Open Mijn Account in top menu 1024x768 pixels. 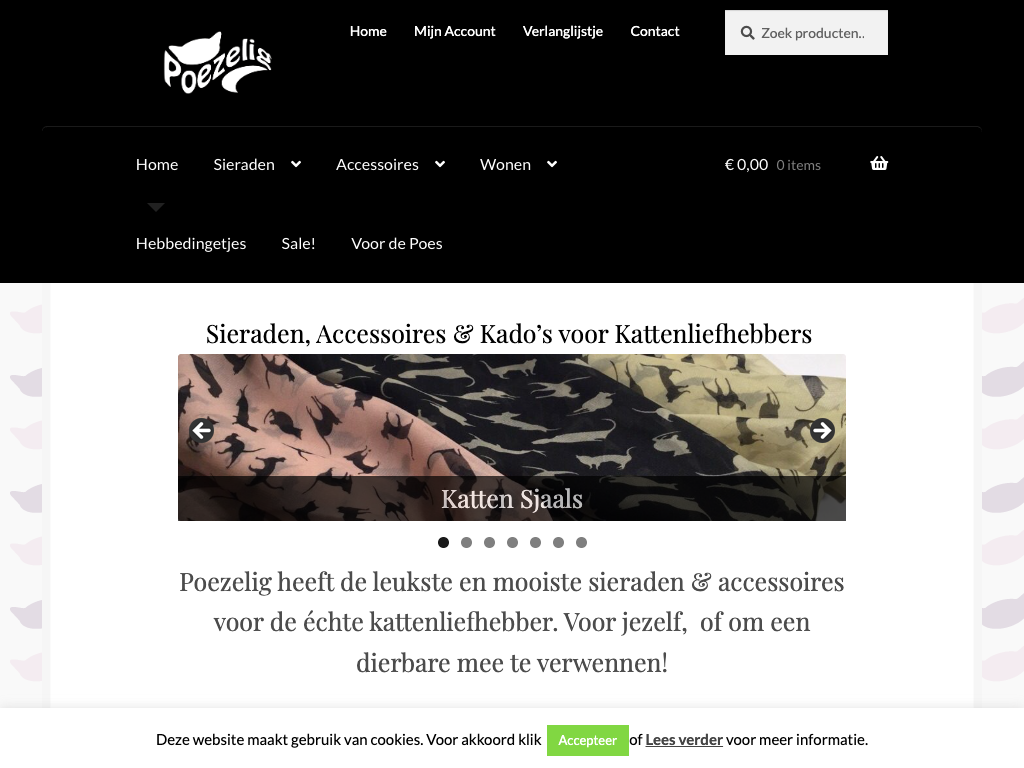point(455,31)
